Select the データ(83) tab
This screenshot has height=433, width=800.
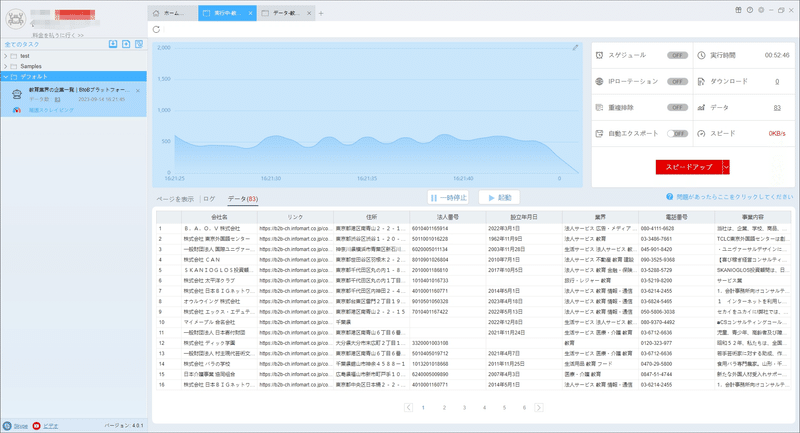pyautogui.click(x=243, y=199)
